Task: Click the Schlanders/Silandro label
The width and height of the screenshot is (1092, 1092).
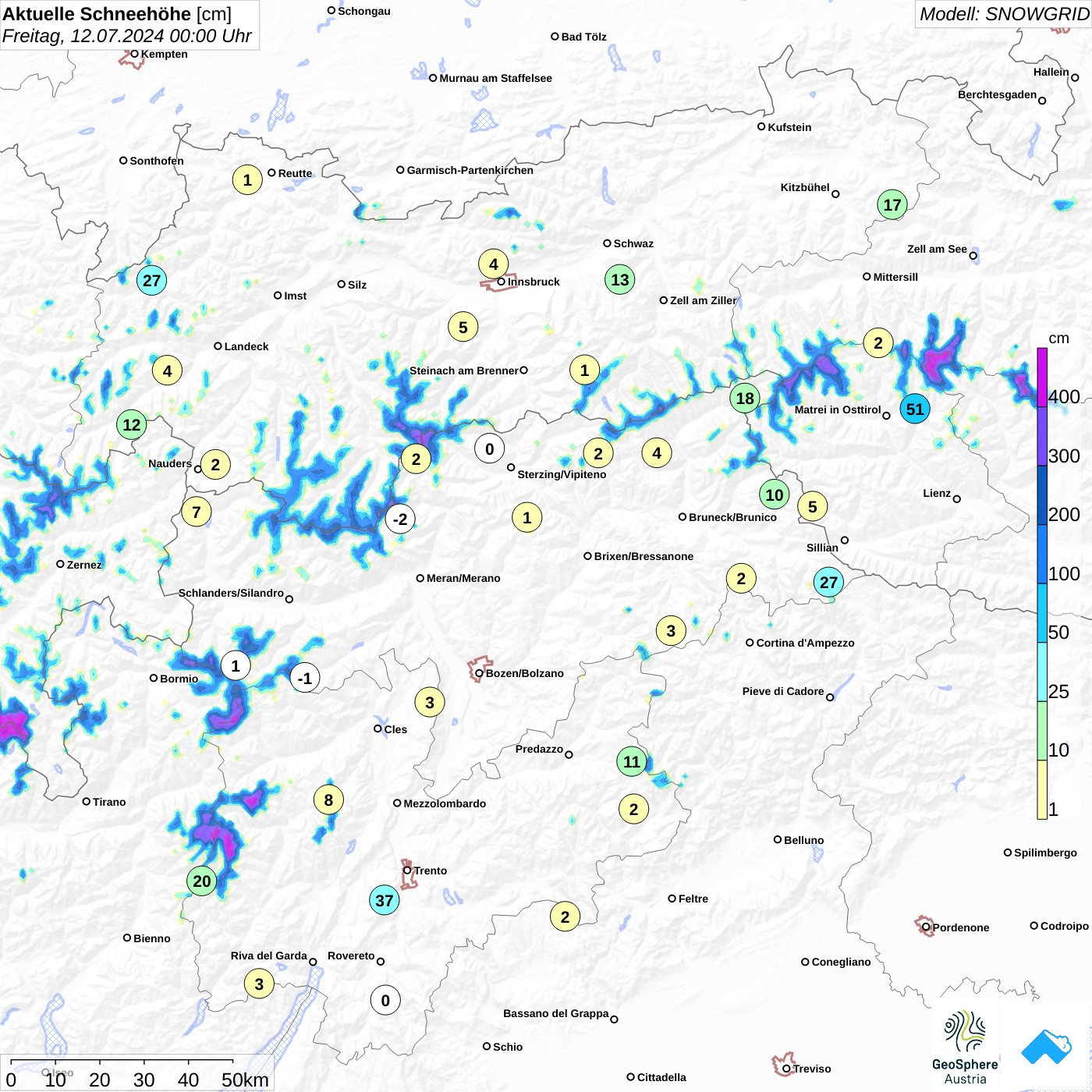Action: [x=231, y=593]
